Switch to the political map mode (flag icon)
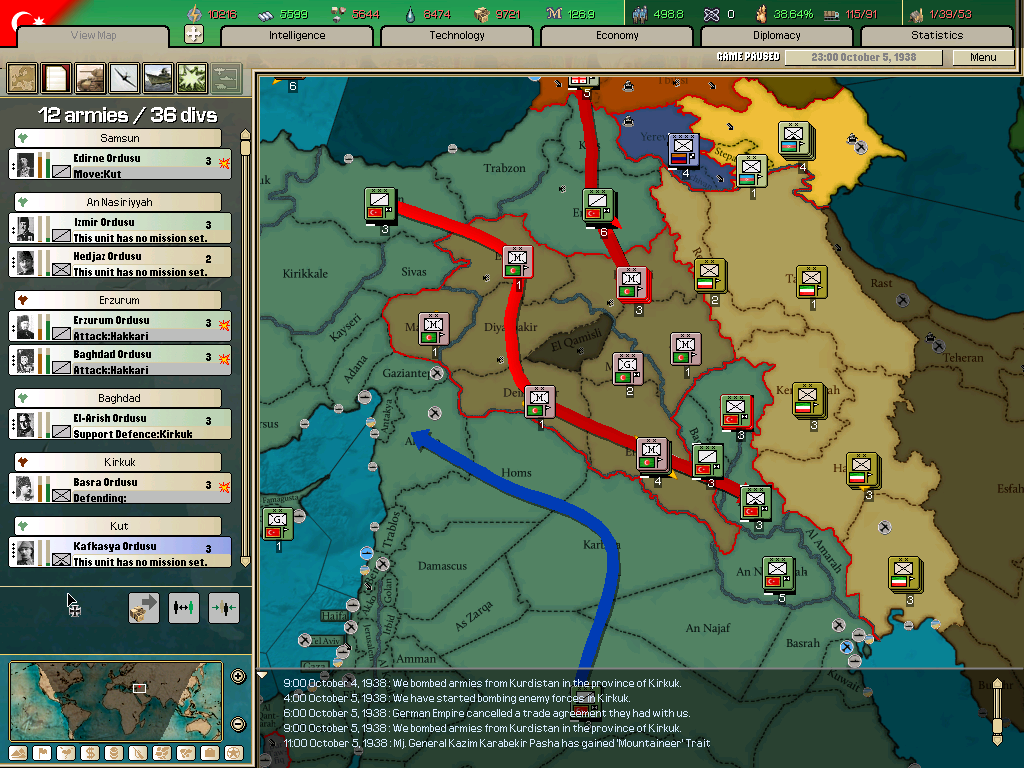1024x768 pixels. (43, 753)
